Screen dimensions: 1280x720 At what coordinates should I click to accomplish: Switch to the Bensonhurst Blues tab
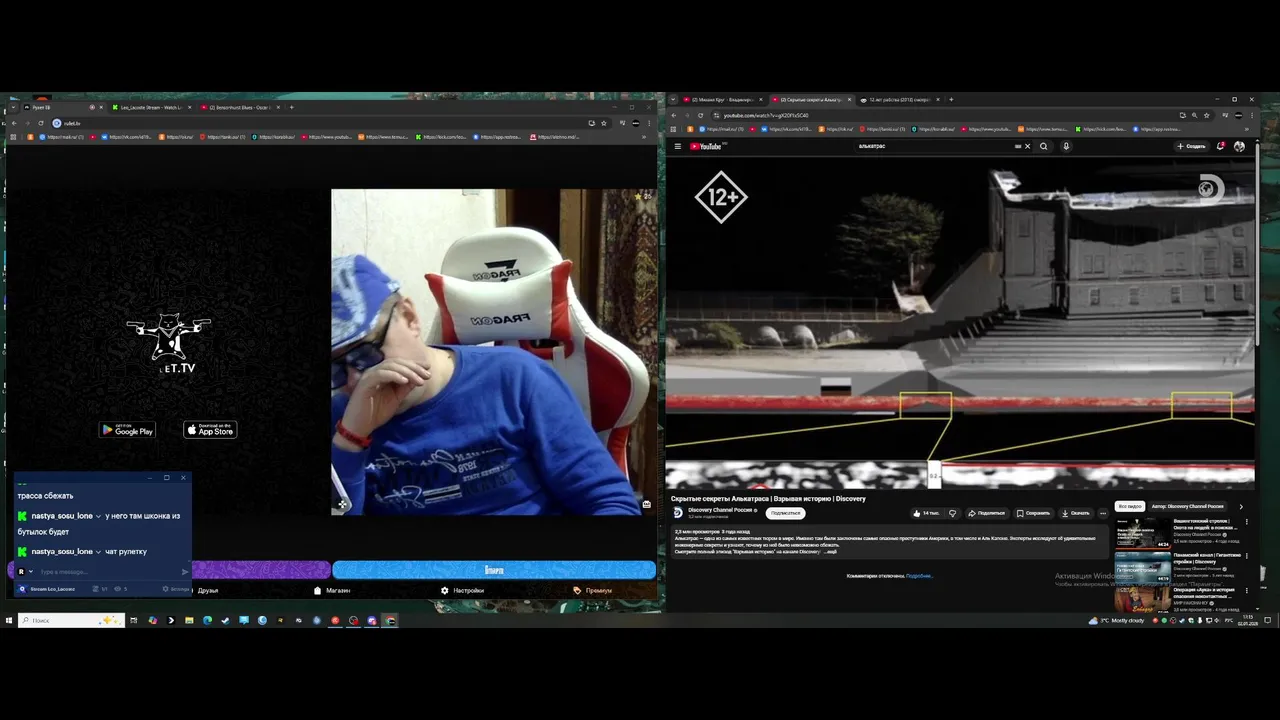(x=239, y=107)
